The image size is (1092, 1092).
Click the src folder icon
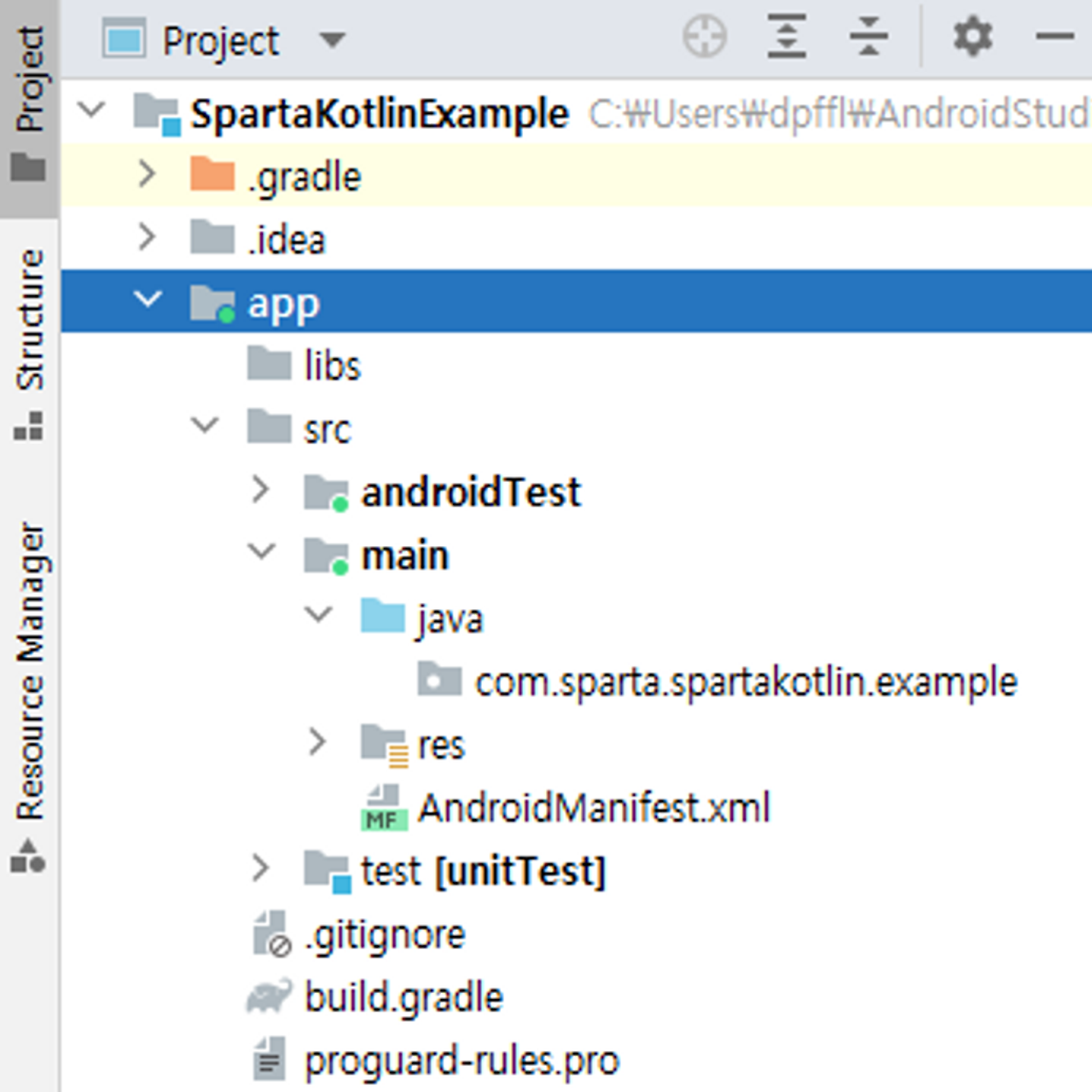(x=270, y=426)
